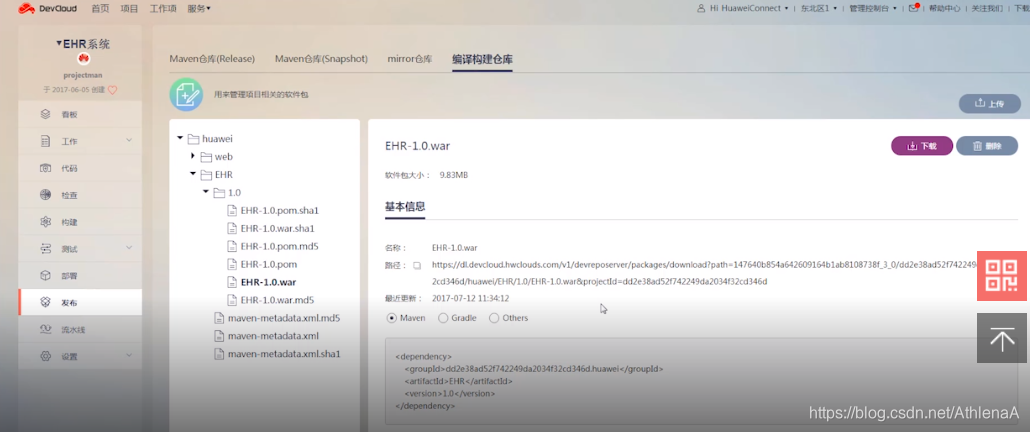
Task: Open the 部署 sidebar icon
Action: pos(45,276)
